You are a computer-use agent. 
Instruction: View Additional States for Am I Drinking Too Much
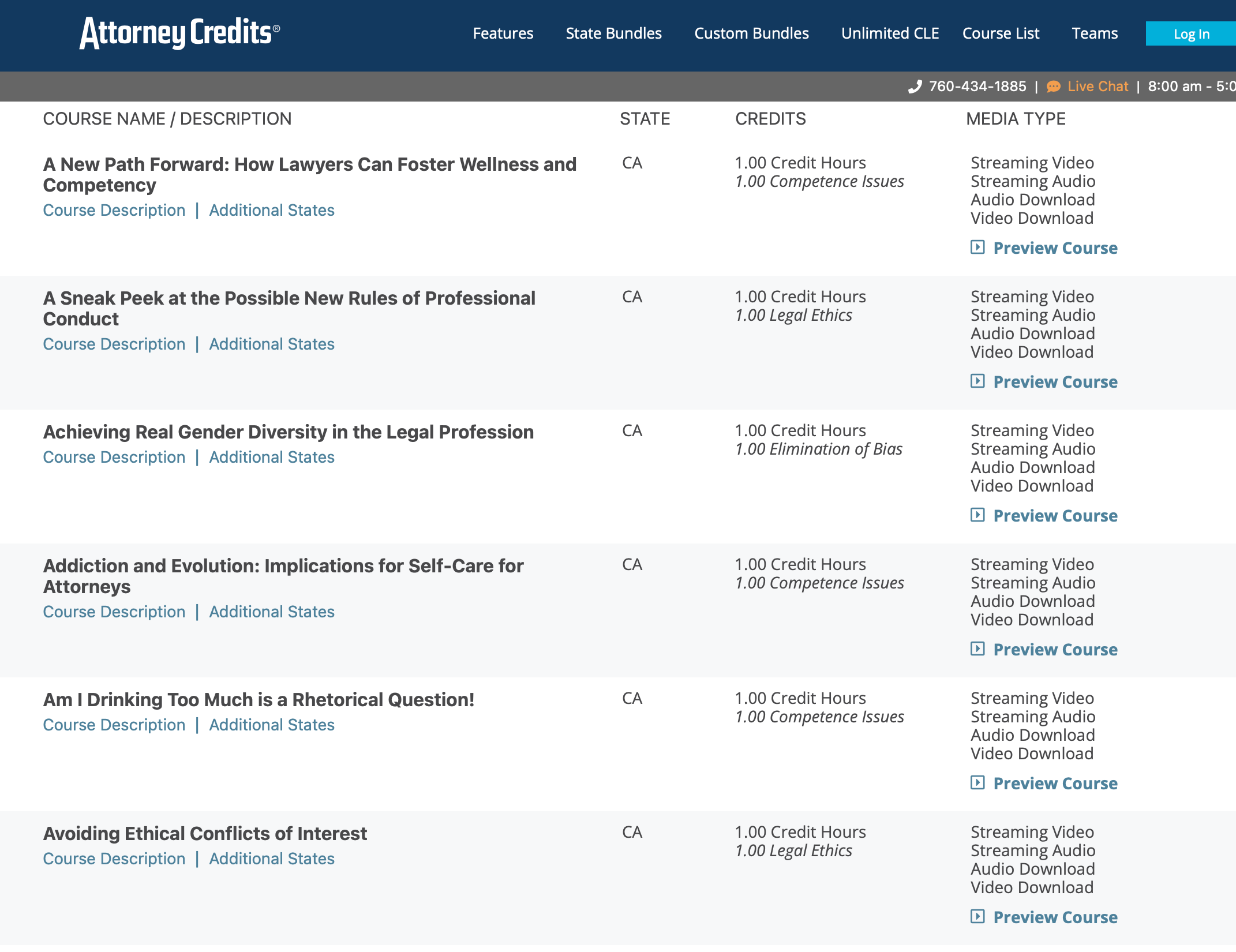pyautogui.click(x=272, y=725)
